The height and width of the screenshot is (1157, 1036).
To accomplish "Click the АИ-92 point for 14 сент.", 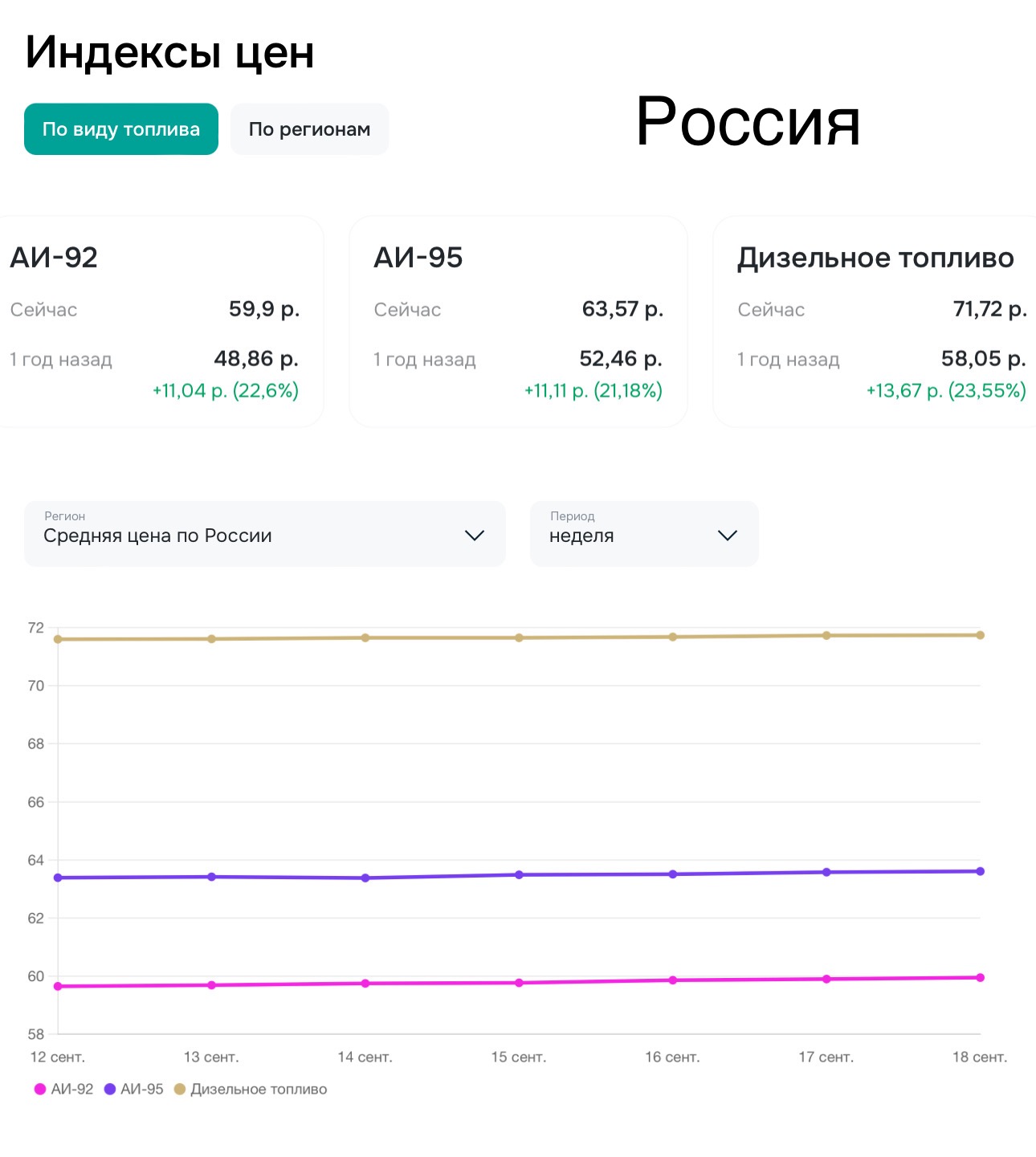I will click(365, 984).
